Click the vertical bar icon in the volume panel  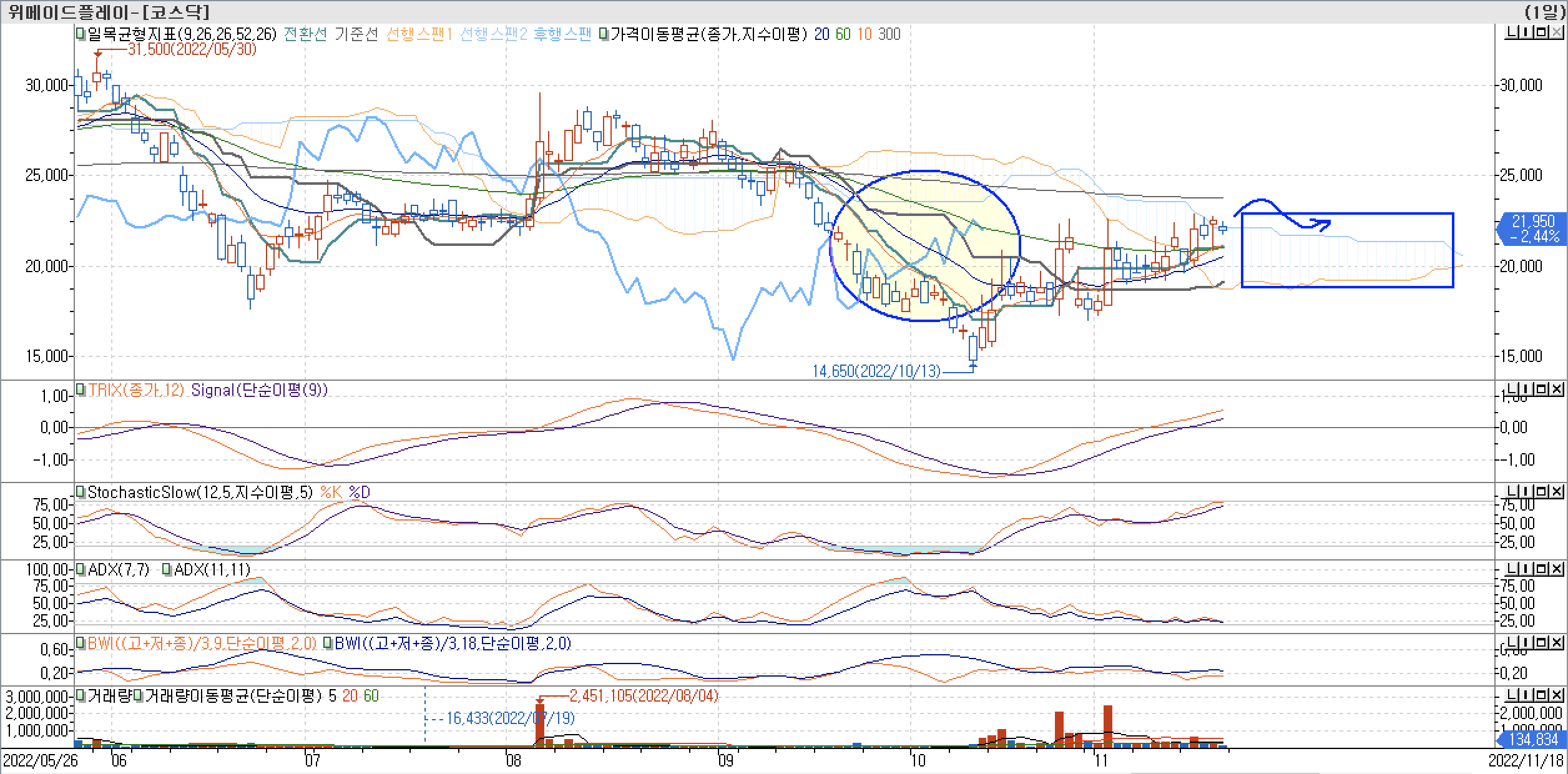click(1525, 695)
